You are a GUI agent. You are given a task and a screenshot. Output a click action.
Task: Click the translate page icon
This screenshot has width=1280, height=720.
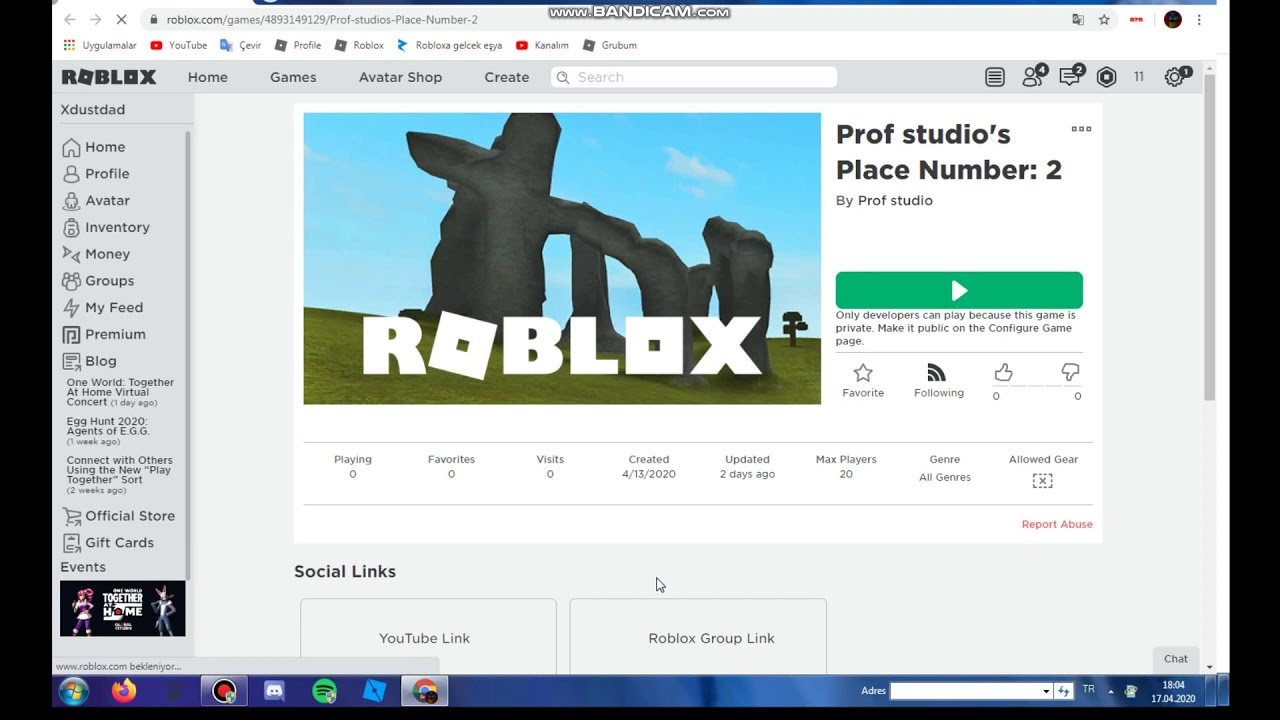[1078, 19]
